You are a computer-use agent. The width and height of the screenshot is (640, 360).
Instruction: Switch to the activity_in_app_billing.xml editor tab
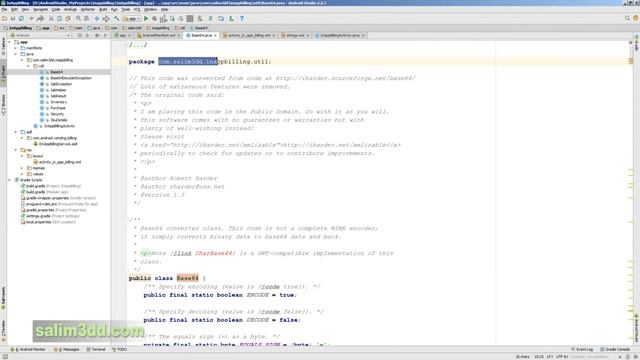click(249, 36)
